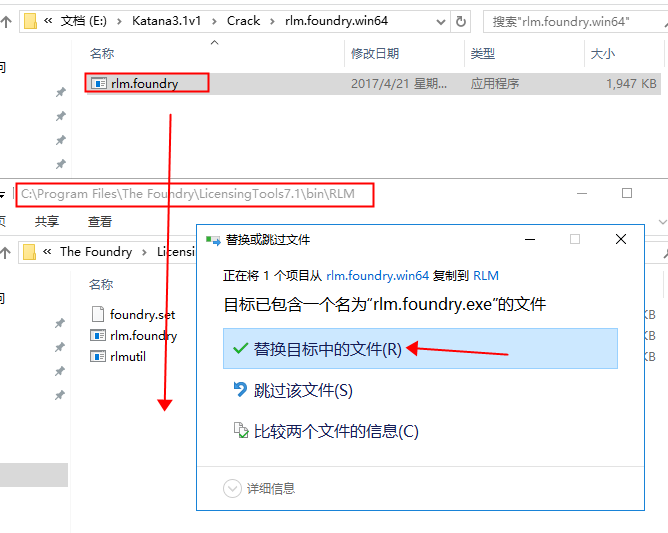This screenshot has height=533, width=668.
Task: Expand the chevron after The Foundry breadcrumb
Action: point(144,252)
